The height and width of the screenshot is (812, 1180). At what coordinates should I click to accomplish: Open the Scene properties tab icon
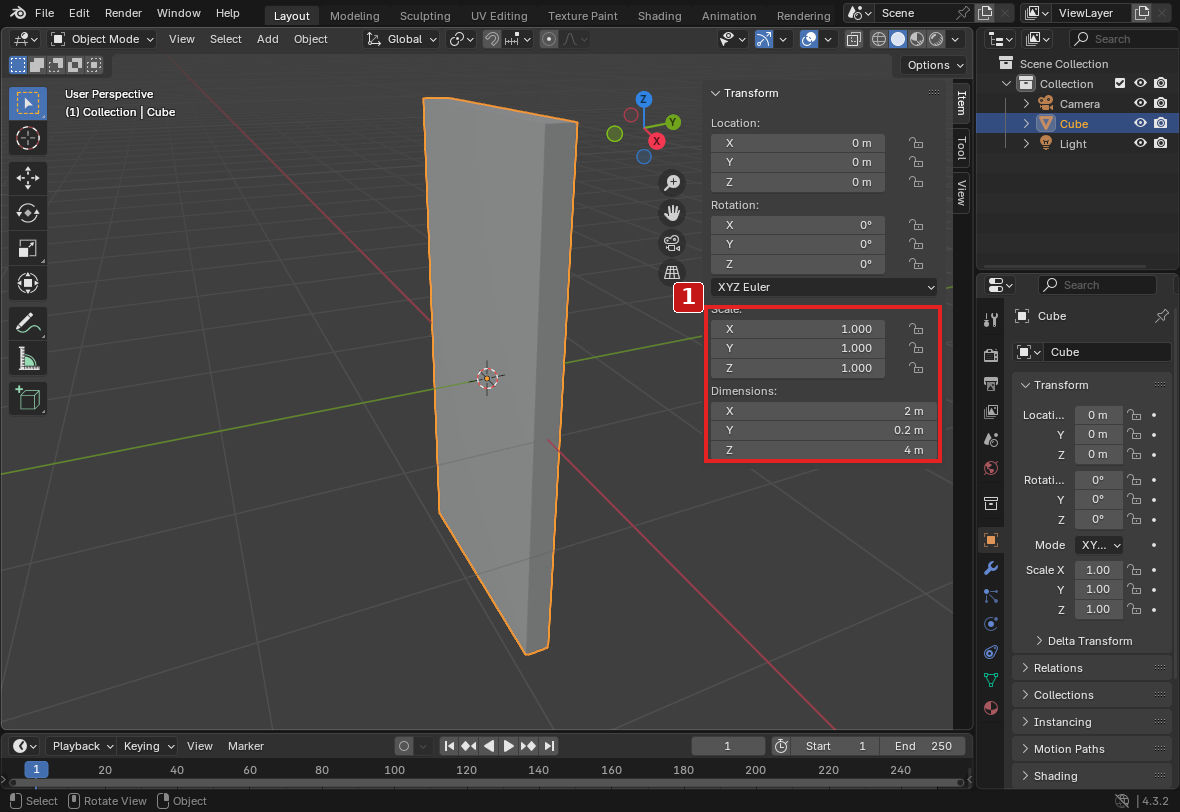tap(991, 439)
